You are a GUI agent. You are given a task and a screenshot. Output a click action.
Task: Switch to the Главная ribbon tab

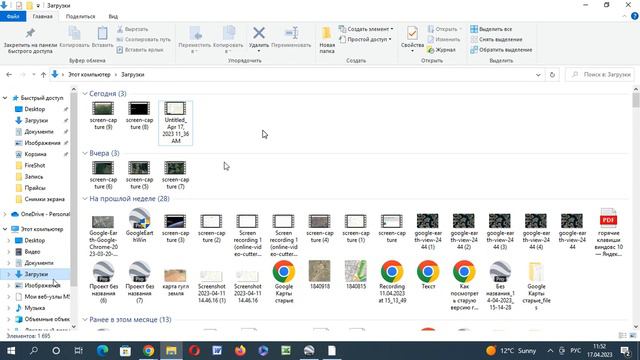[42, 17]
